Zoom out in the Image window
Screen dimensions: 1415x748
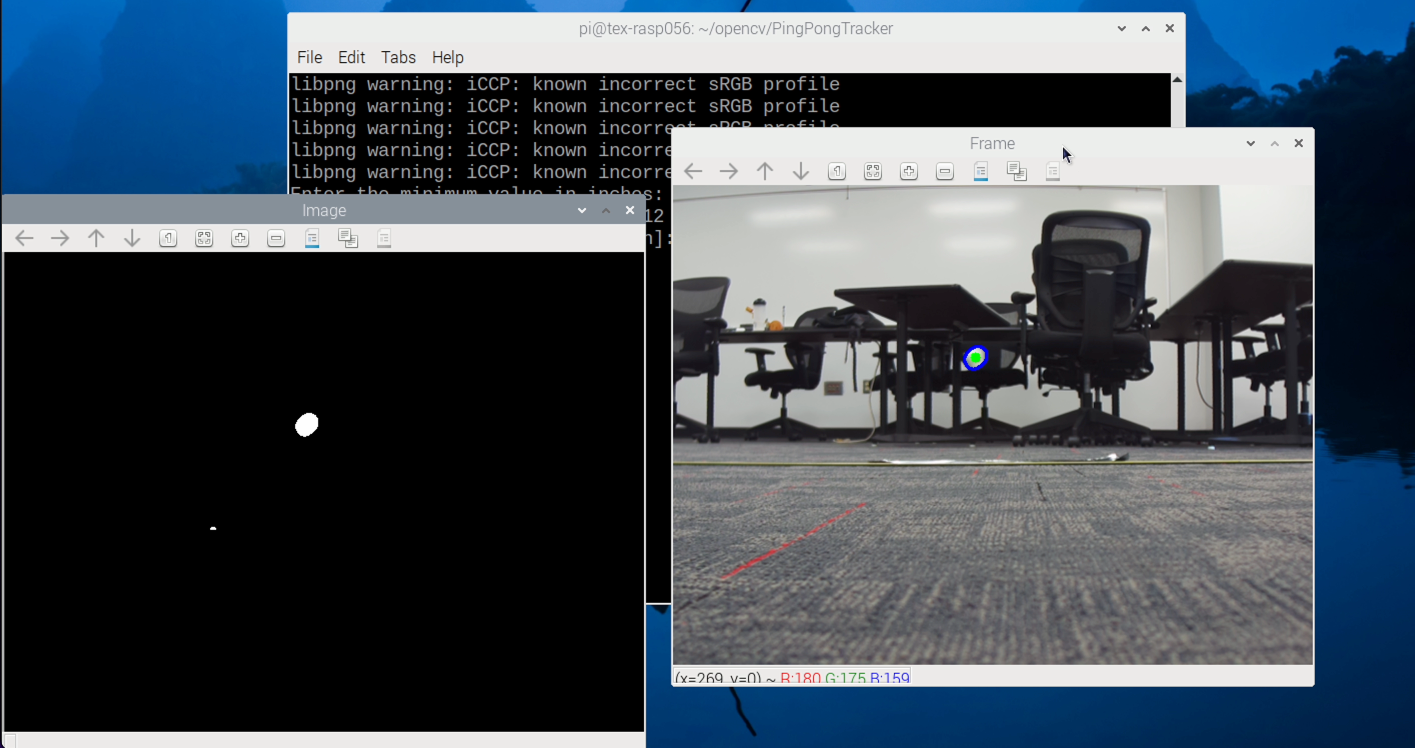[x=276, y=238]
